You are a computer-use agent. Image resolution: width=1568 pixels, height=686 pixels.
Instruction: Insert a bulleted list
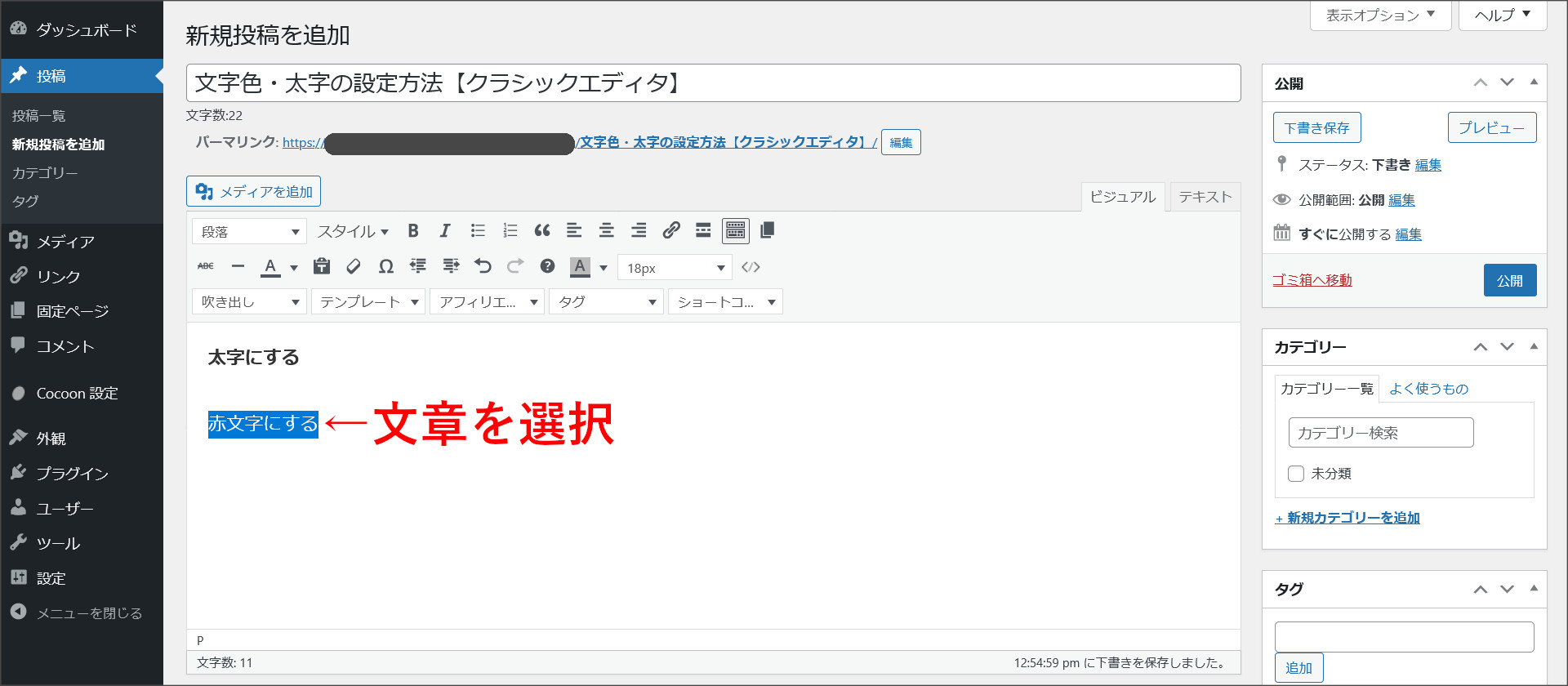click(478, 231)
